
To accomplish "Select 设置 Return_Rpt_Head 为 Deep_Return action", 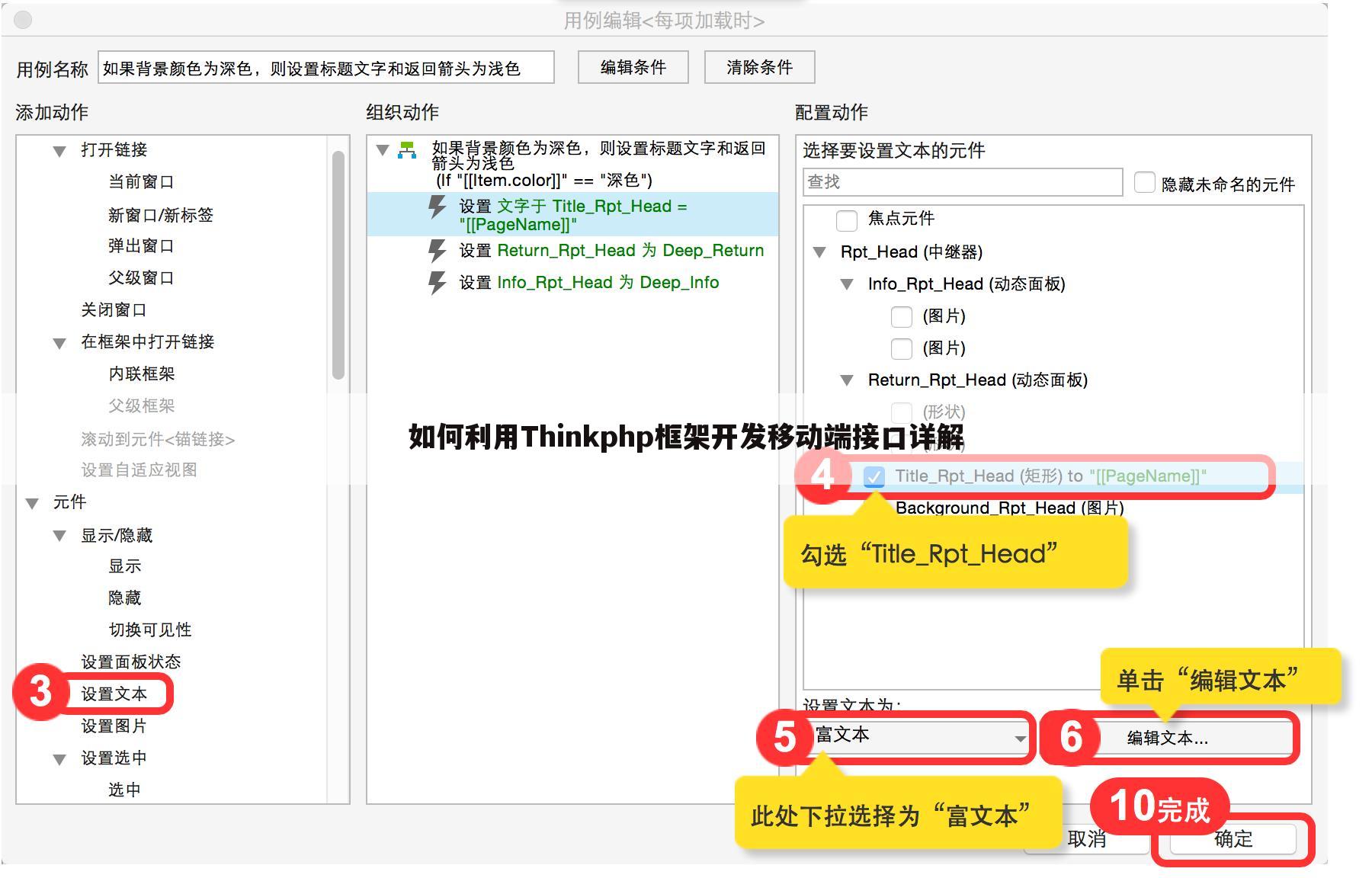I will click(x=611, y=251).
